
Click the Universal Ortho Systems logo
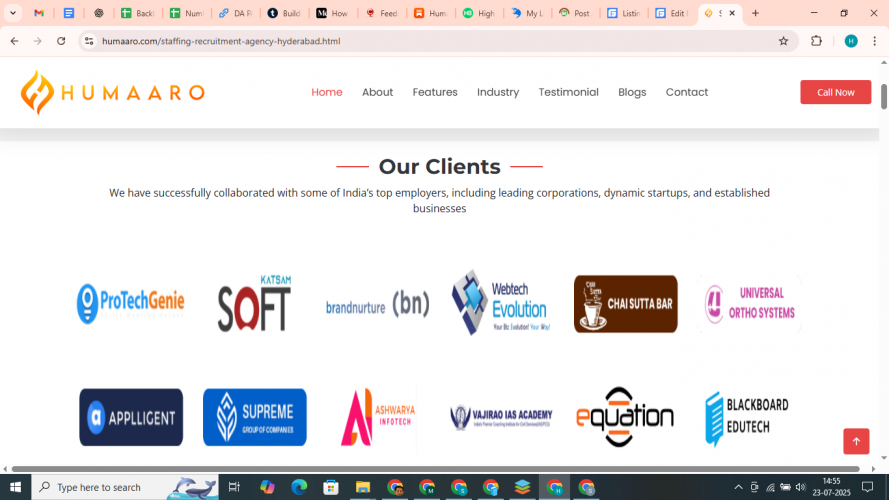tap(750, 304)
